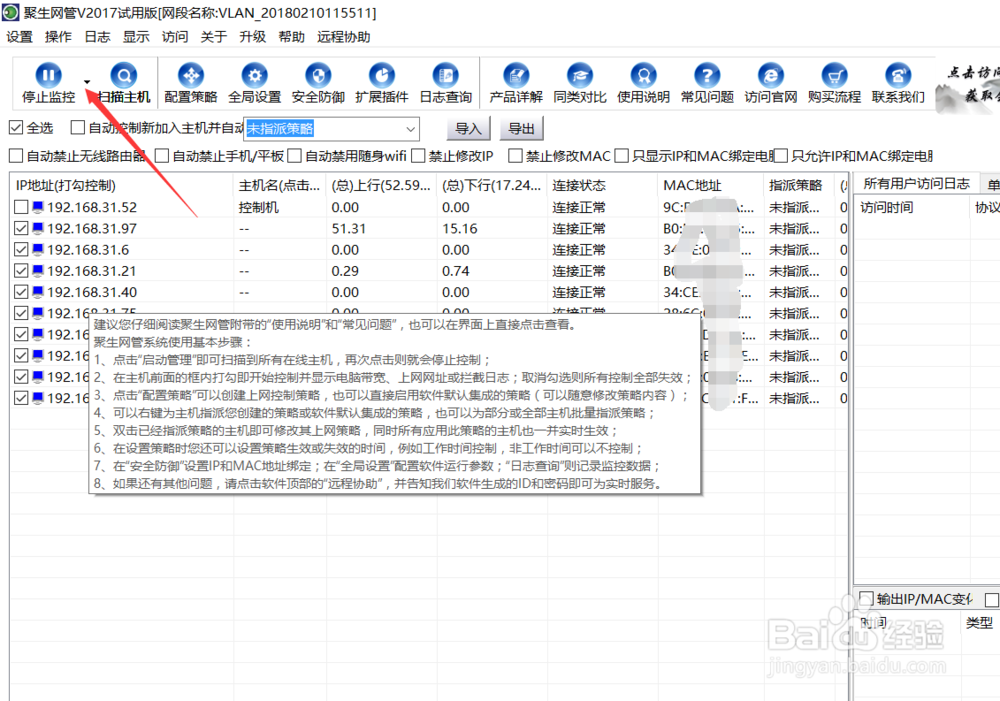Open the 帮助 menu
This screenshot has height=701, width=1000.
coord(291,37)
